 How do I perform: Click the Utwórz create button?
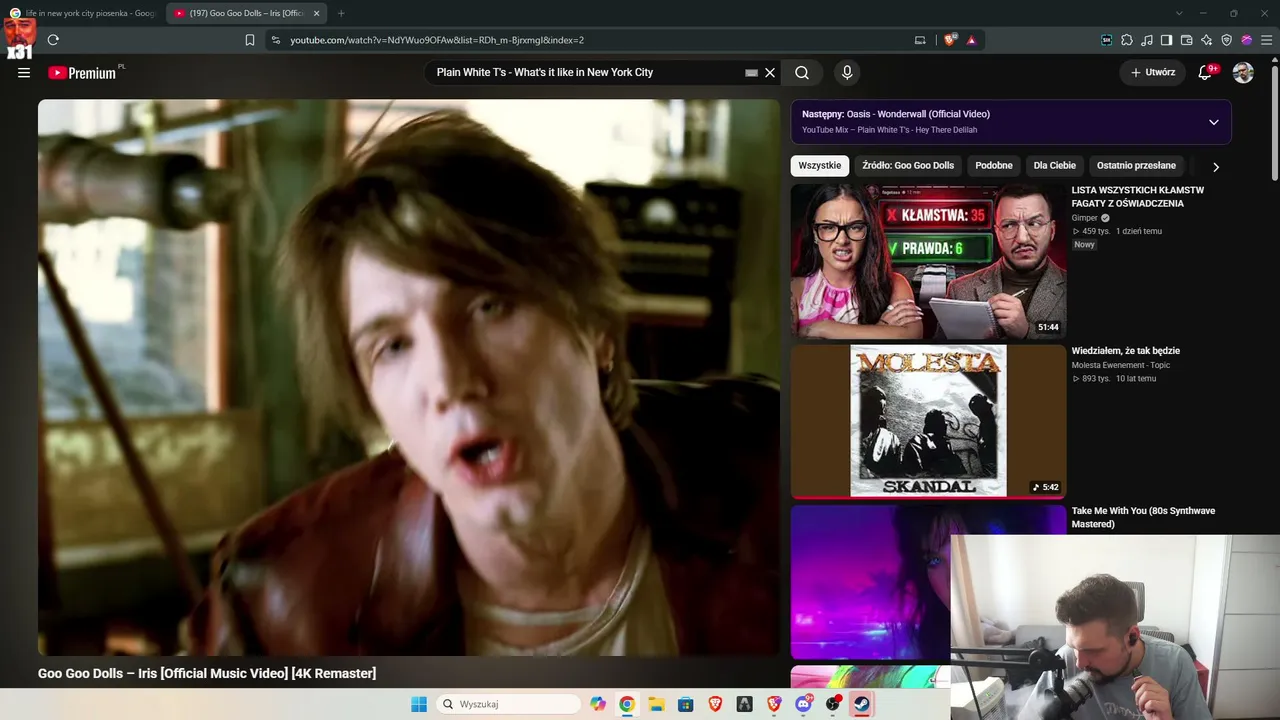(1152, 73)
